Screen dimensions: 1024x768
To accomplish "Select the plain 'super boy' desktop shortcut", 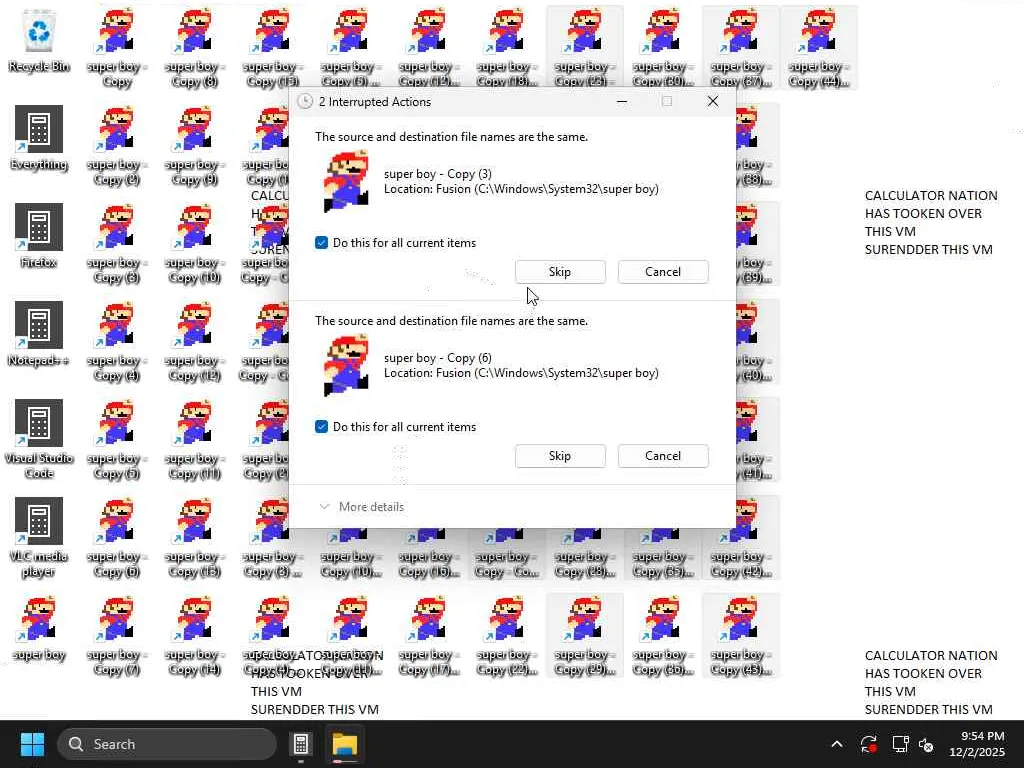I will point(39,628).
